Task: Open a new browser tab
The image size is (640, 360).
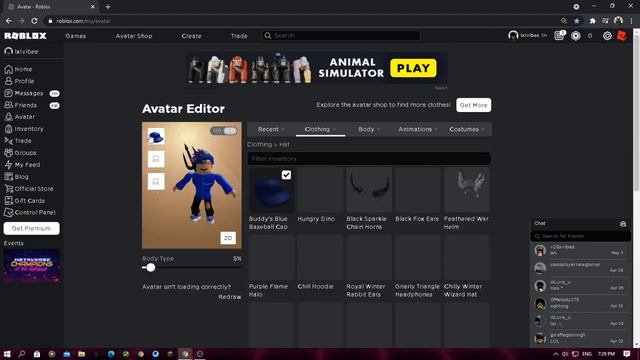Action: click(x=108, y=7)
